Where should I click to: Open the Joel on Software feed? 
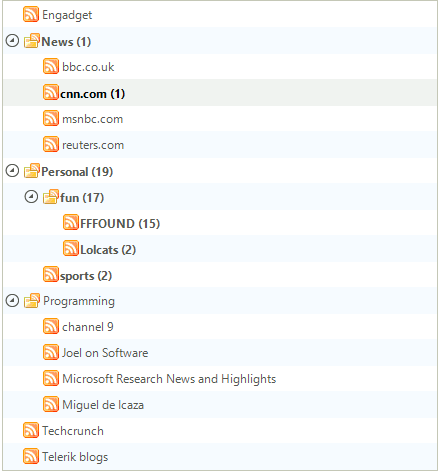pos(105,353)
